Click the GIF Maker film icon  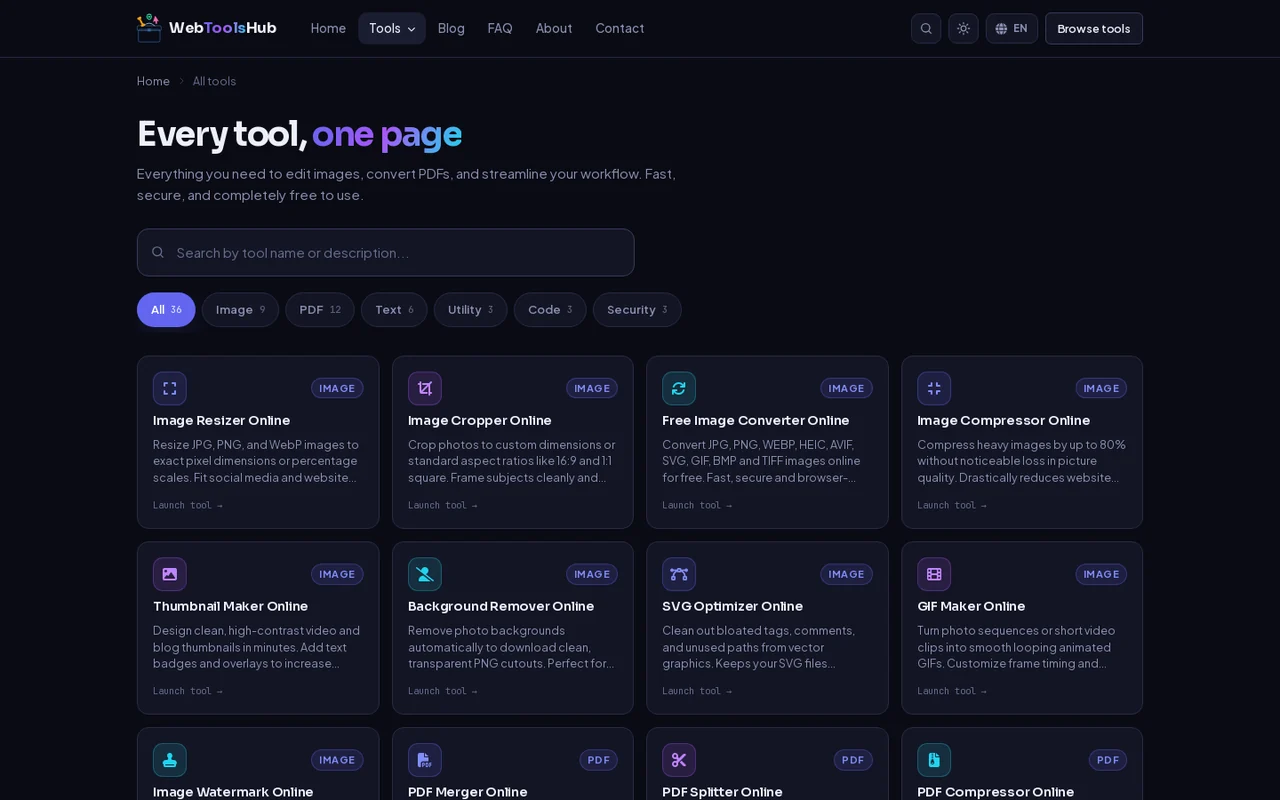[934, 574]
